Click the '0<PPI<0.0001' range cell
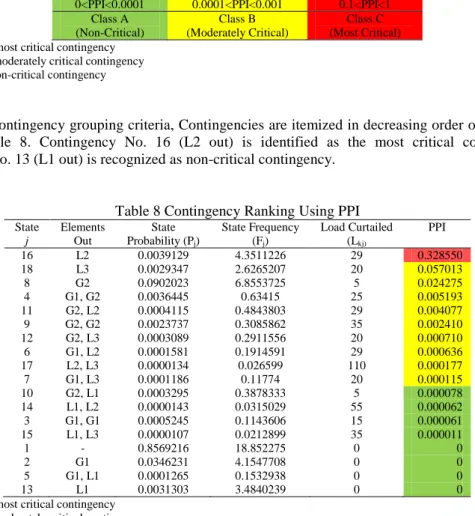 click(x=110, y=5)
